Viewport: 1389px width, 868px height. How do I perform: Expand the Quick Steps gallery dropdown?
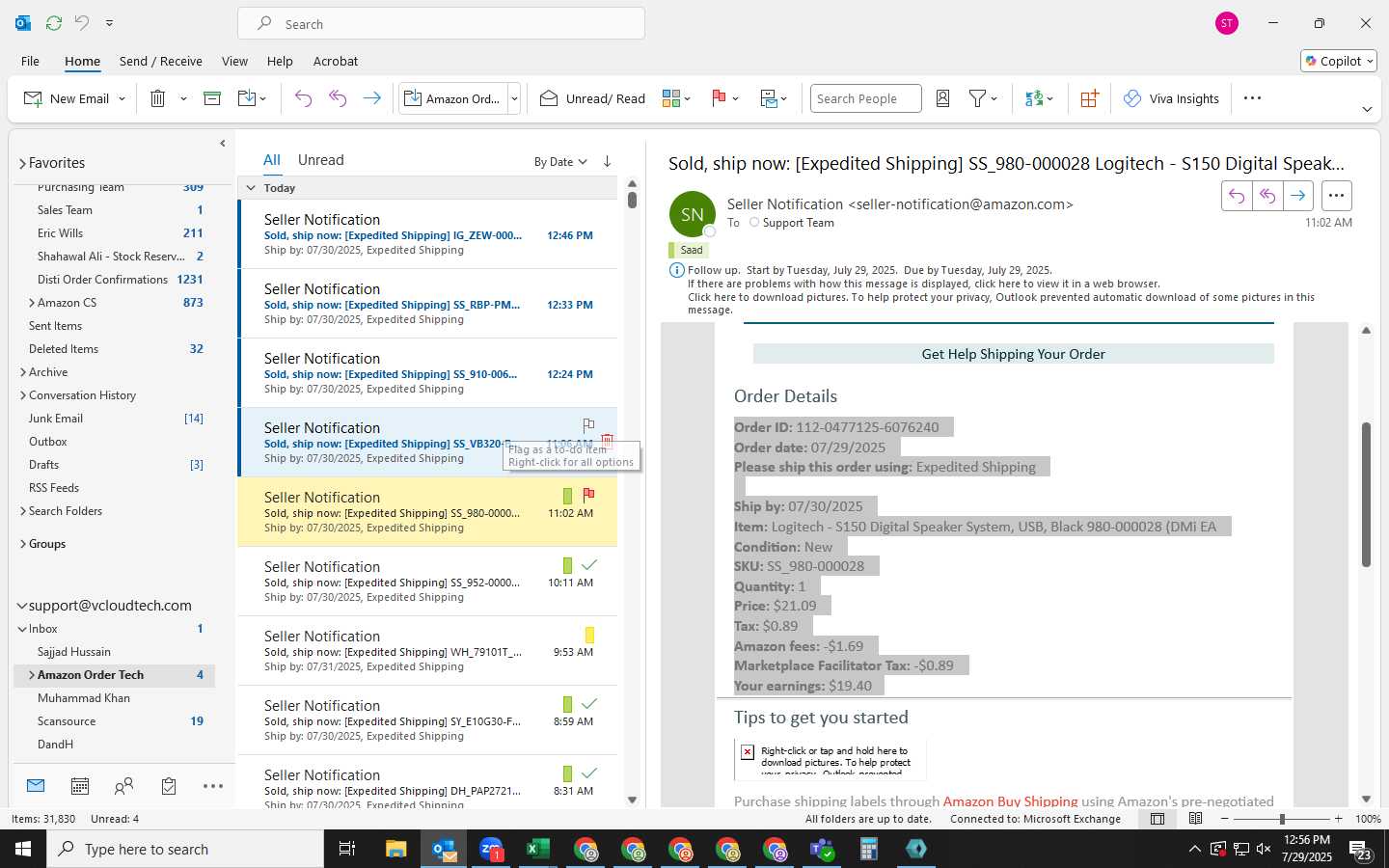click(x=514, y=98)
